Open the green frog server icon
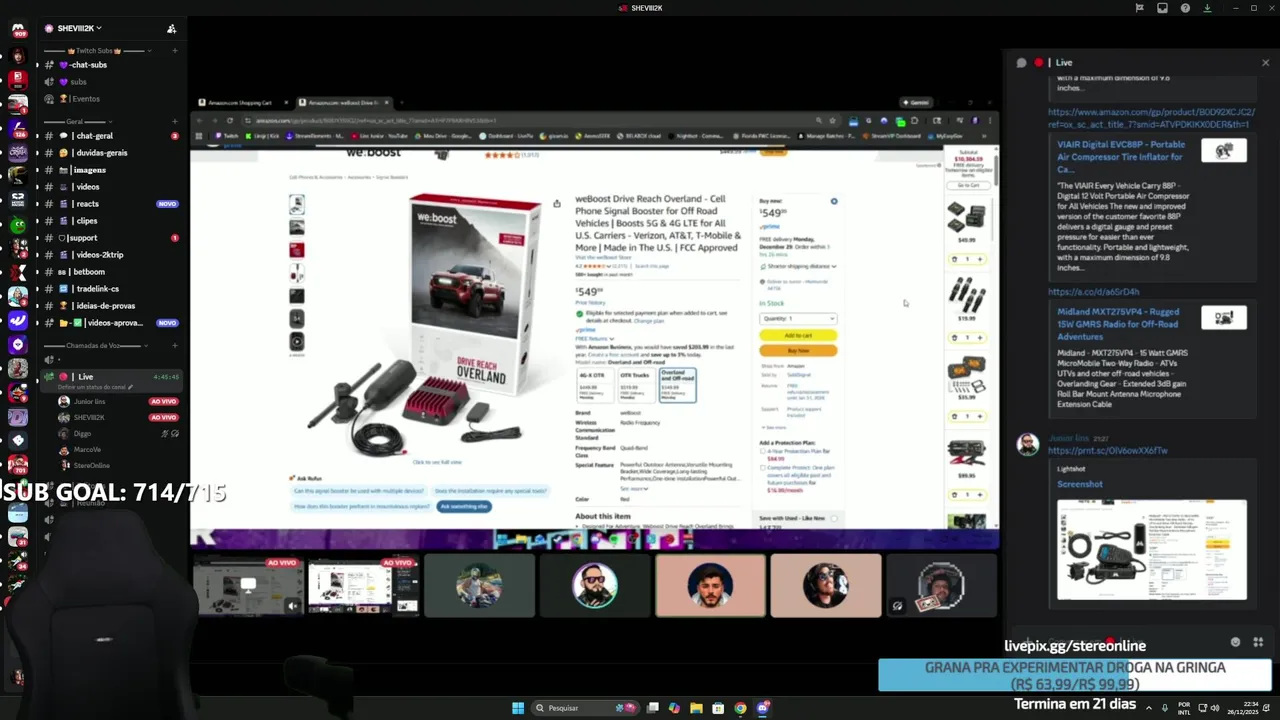The image size is (1280, 720). (x=18, y=224)
